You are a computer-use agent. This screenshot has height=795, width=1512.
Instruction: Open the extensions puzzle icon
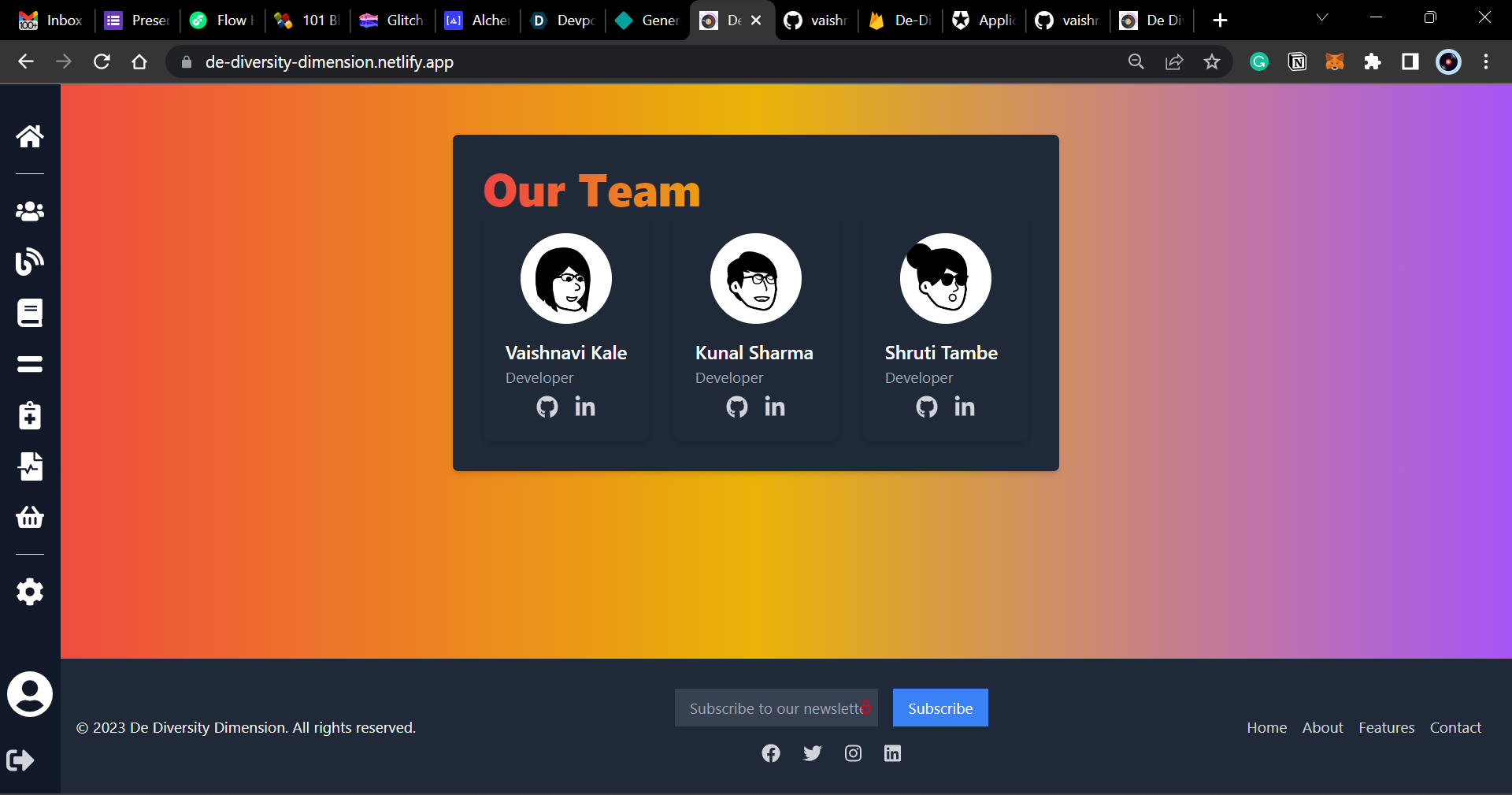pos(1373,61)
